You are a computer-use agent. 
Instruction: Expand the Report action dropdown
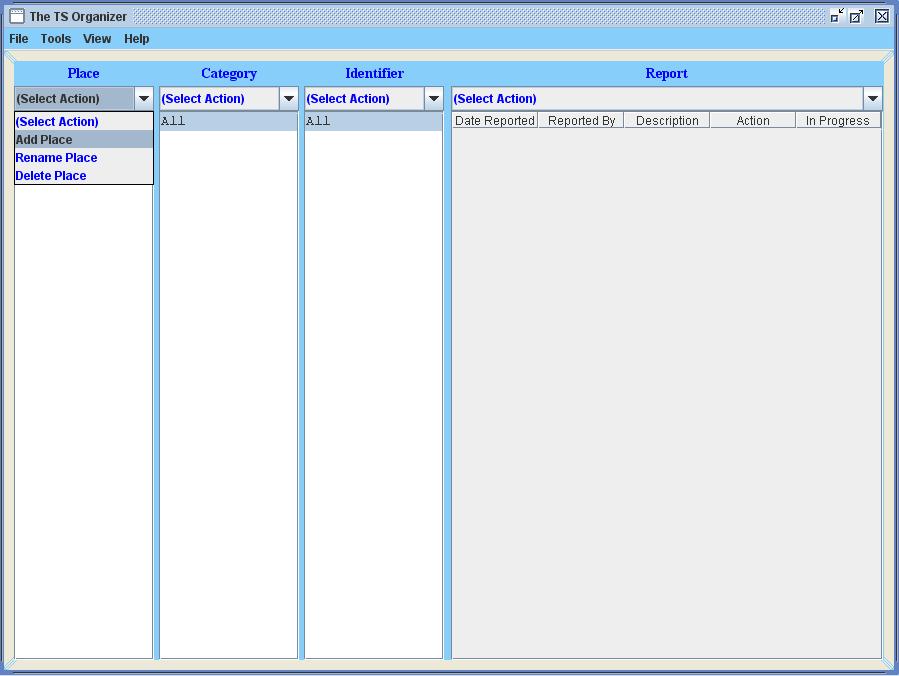pos(873,99)
